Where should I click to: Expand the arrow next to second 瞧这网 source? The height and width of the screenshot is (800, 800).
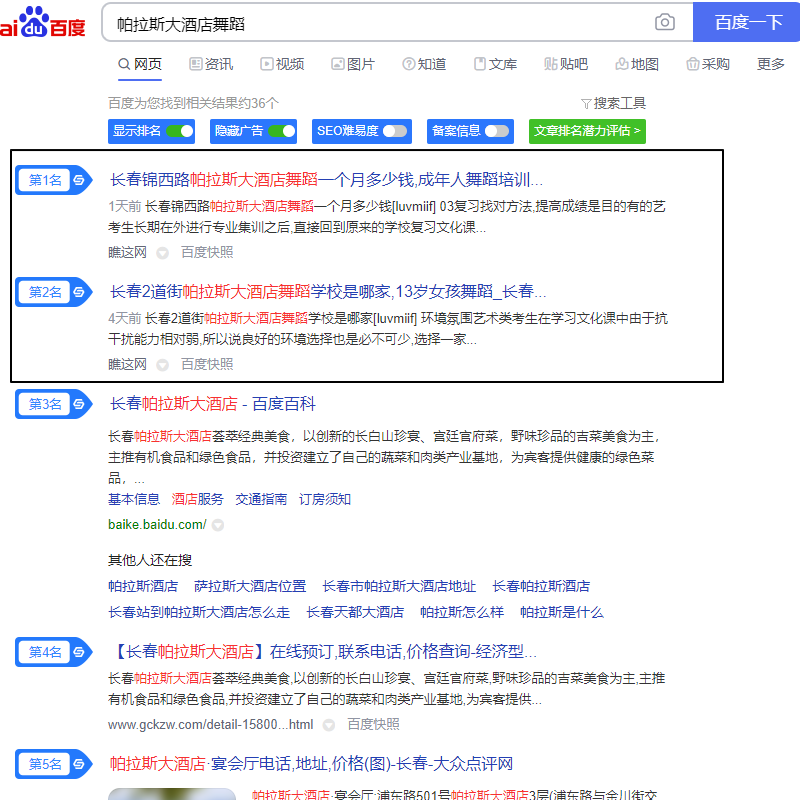pos(162,365)
